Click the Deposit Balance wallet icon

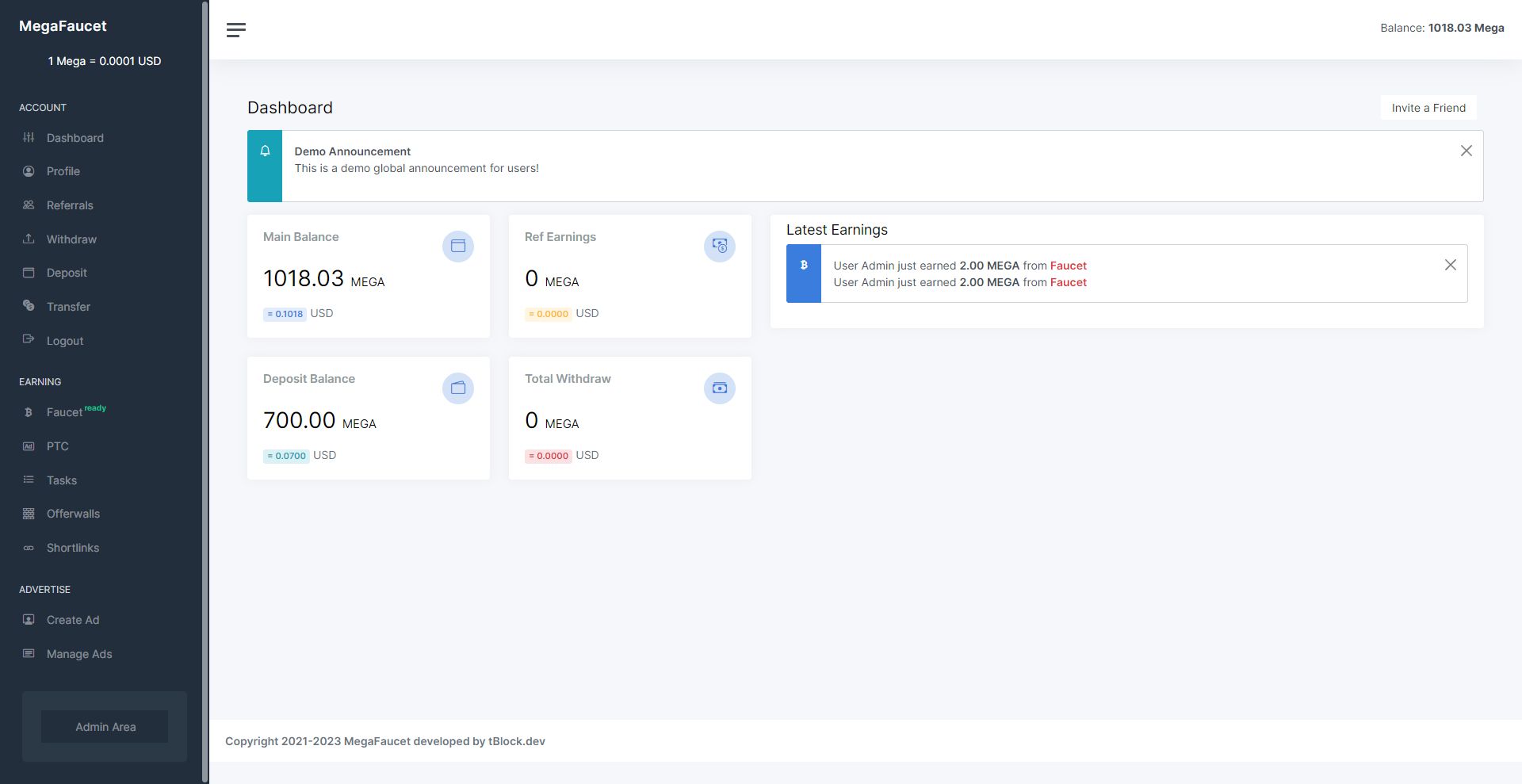[458, 388]
